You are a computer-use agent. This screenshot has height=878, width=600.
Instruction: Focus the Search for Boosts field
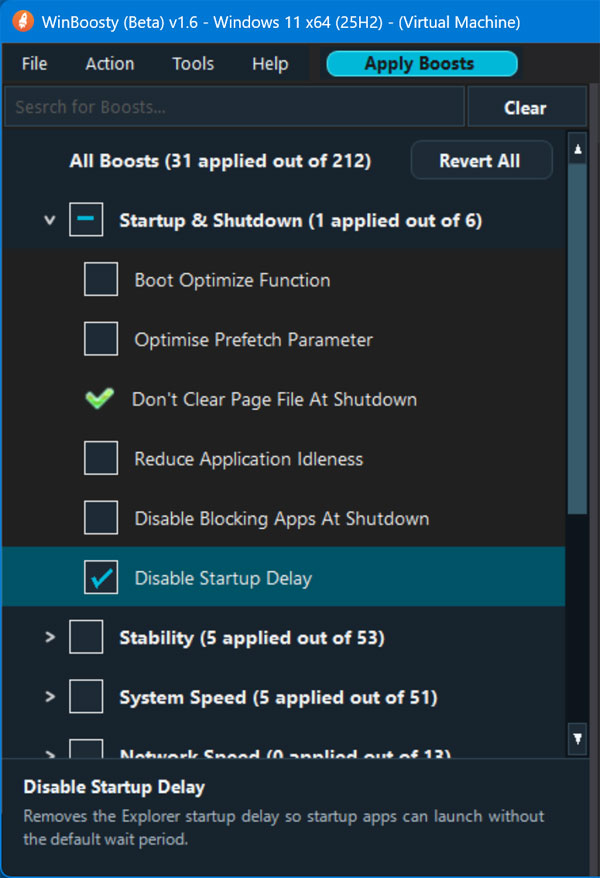tap(235, 106)
